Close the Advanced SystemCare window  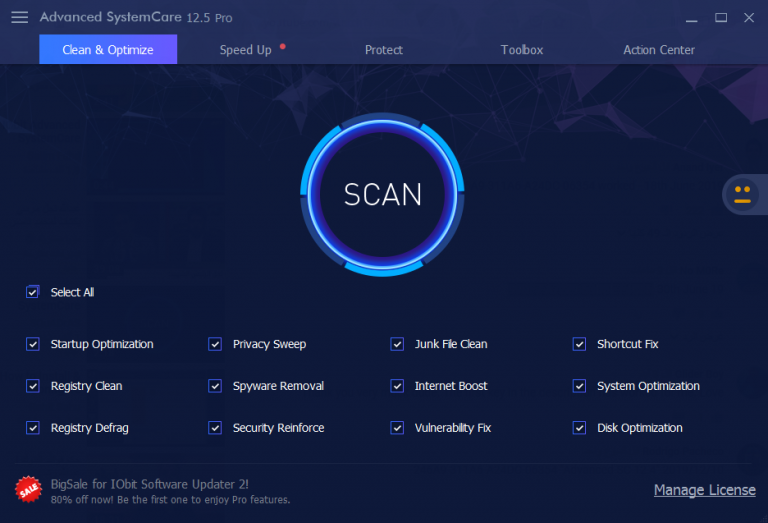(749, 18)
